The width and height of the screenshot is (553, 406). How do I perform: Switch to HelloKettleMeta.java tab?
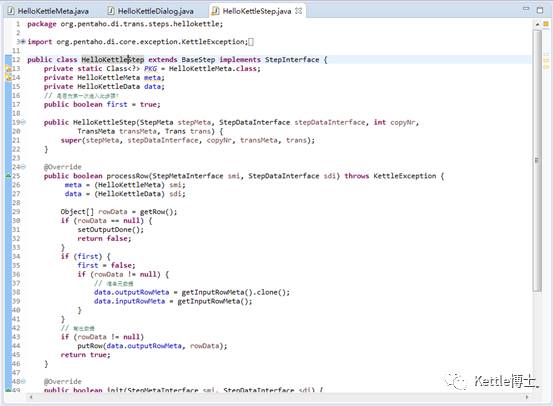[49, 11]
